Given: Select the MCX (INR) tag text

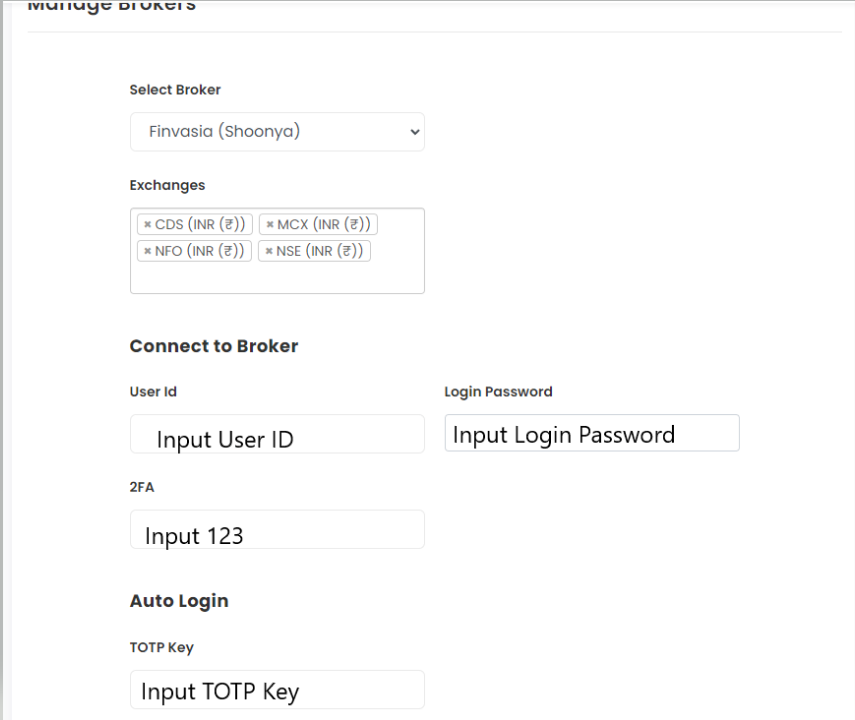Looking at the screenshot, I should point(324,224).
